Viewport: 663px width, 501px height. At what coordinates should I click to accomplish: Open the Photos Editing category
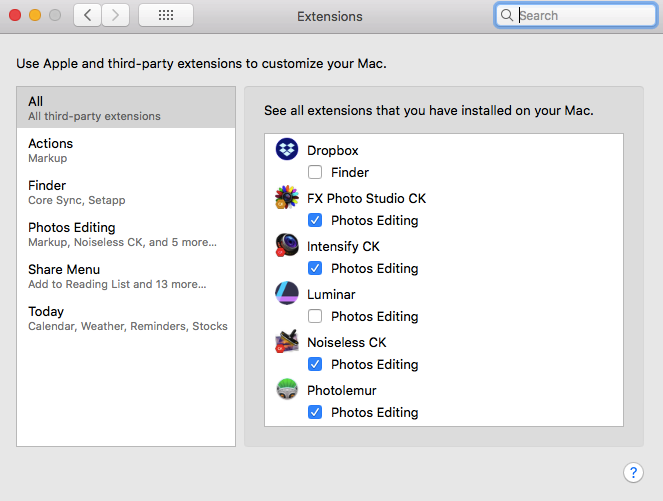(126, 234)
